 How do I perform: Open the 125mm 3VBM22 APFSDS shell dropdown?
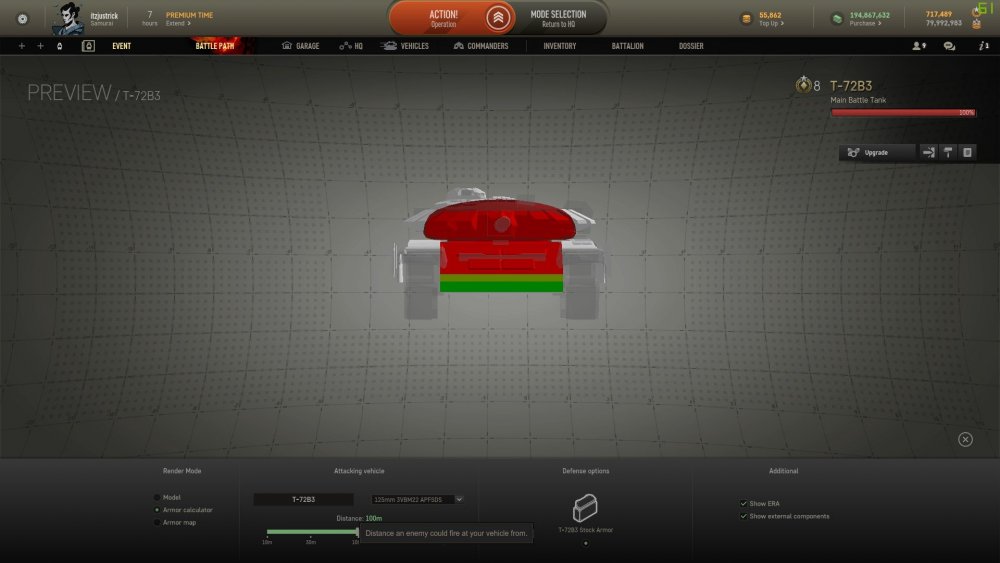[x=417, y=499]
